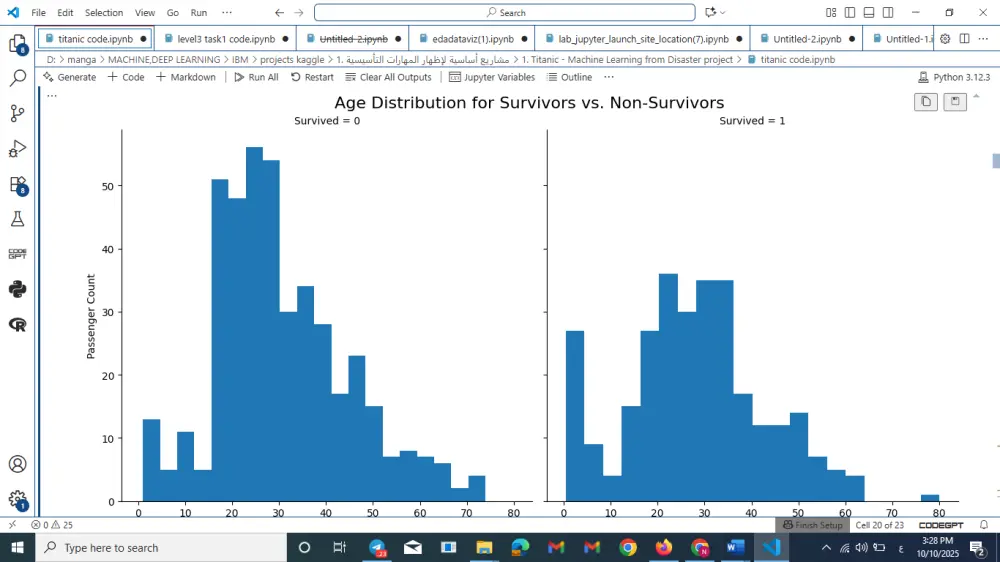Screen dimensions: 1000x562
Task: Open the cell output more actions ellipsis
Action: (52, 96)
